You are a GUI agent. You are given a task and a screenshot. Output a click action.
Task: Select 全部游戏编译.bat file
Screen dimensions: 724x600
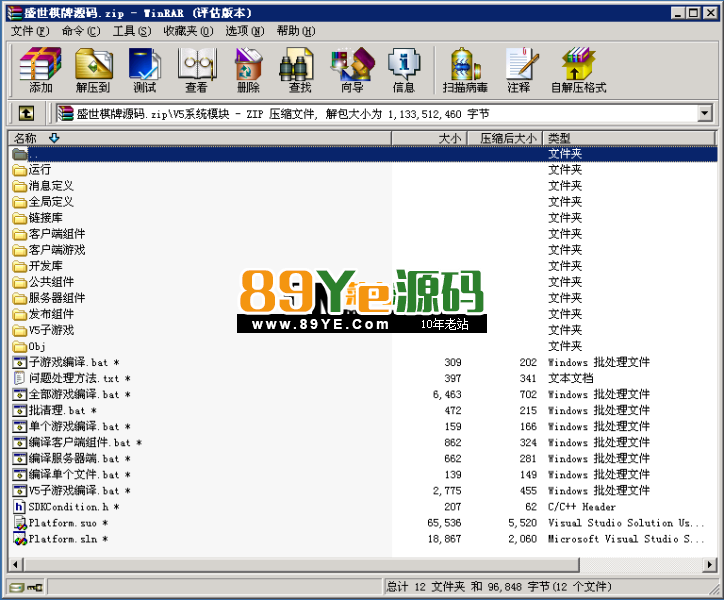pyautogui.click(x=72, y=394)
